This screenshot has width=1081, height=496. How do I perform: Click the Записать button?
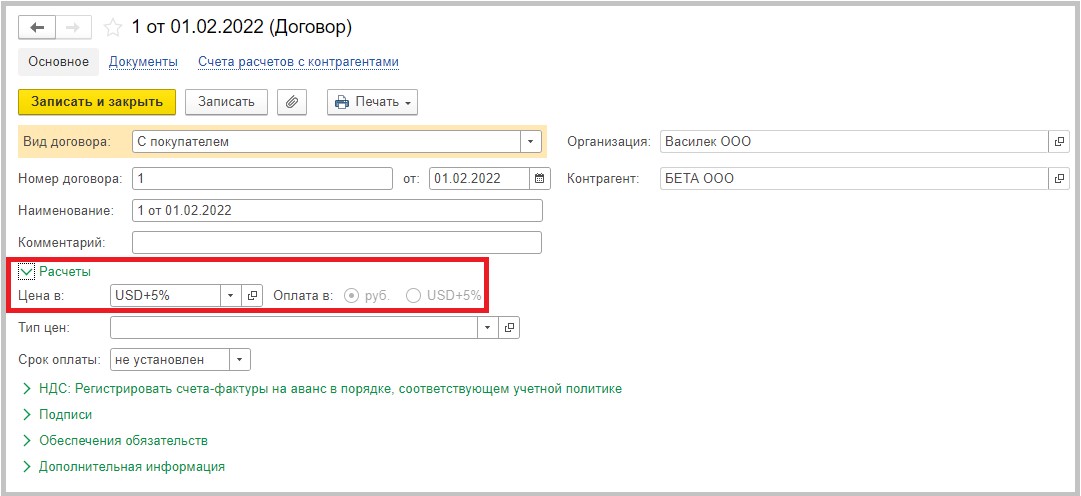[227, 101]
